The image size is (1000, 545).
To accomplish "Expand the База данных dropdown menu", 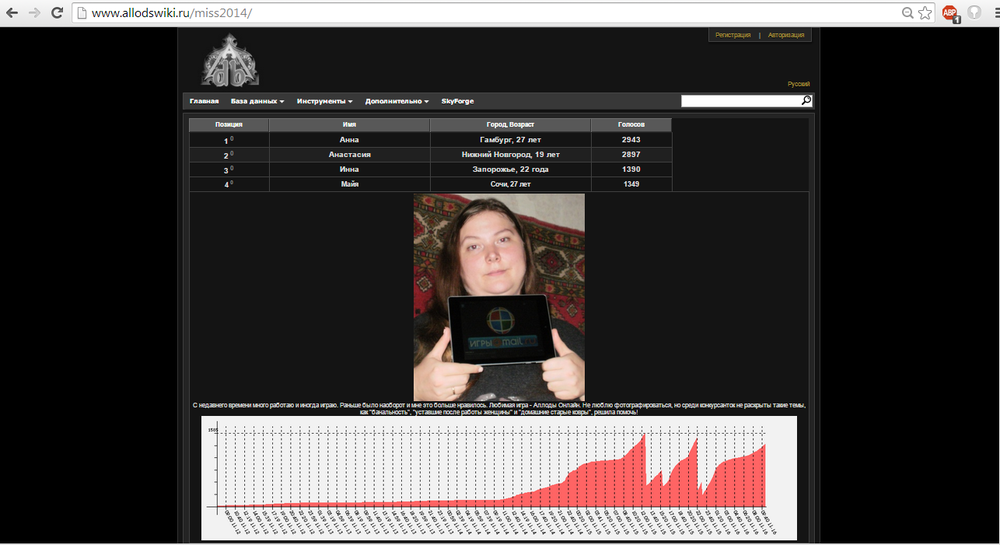I will 257,101.
